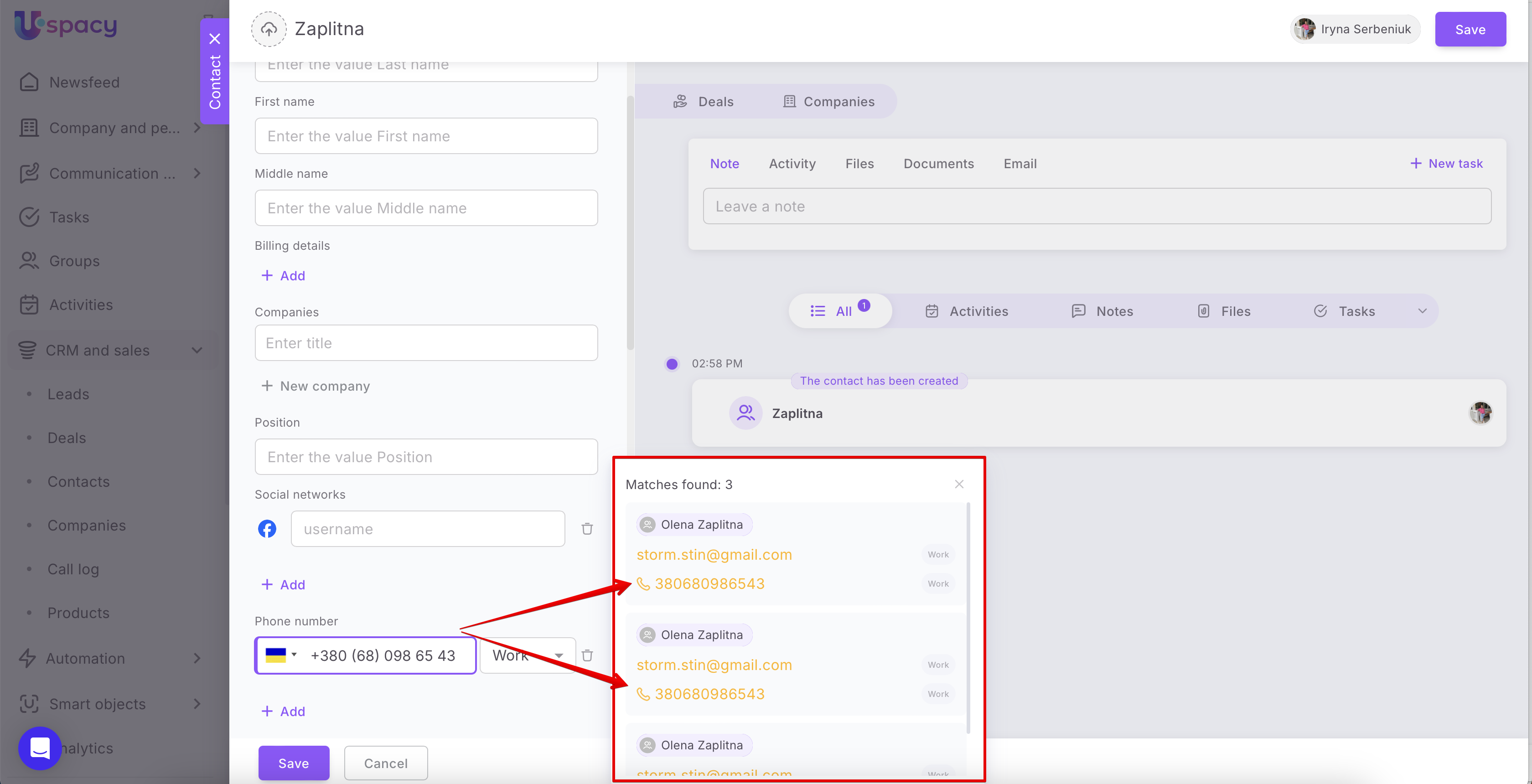The width and height of the screenshot is (1532, 784).
Task: Open the chat support bubble
Action: (x=40, y=748)
